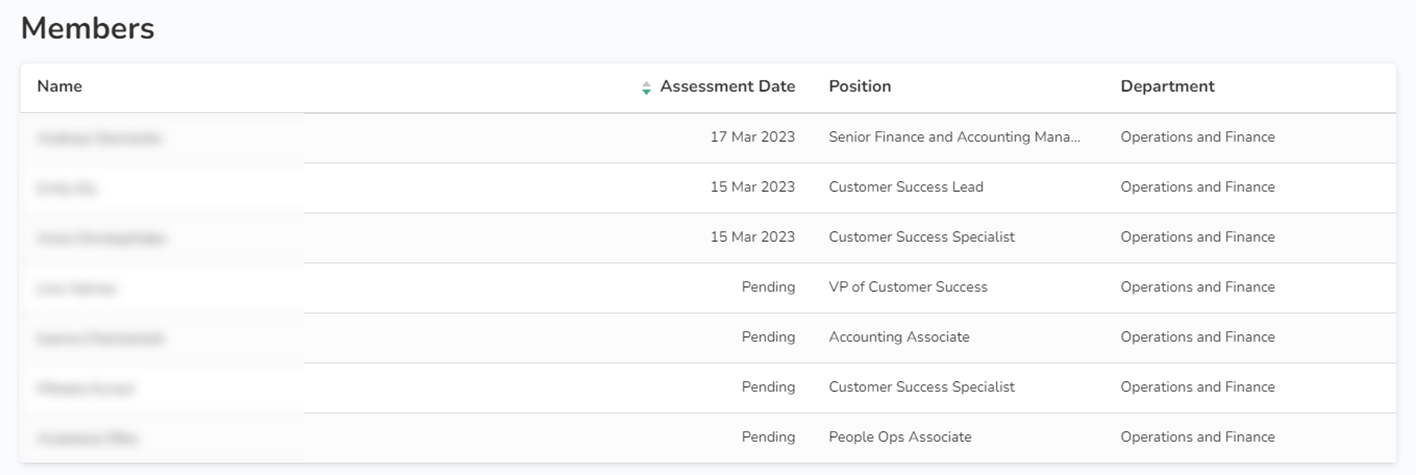Open the Senior Finance and Accounting Manager row

(x=954, y=137)
